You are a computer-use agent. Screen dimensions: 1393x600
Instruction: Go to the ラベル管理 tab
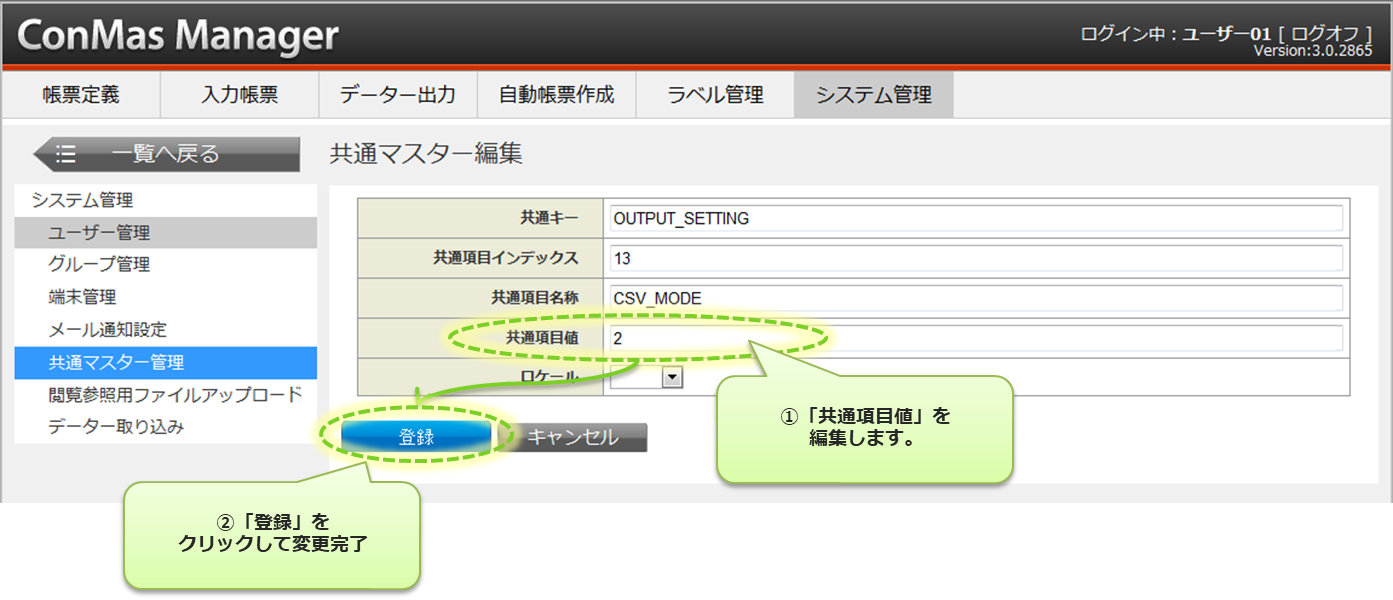click(x=714, y=95)
